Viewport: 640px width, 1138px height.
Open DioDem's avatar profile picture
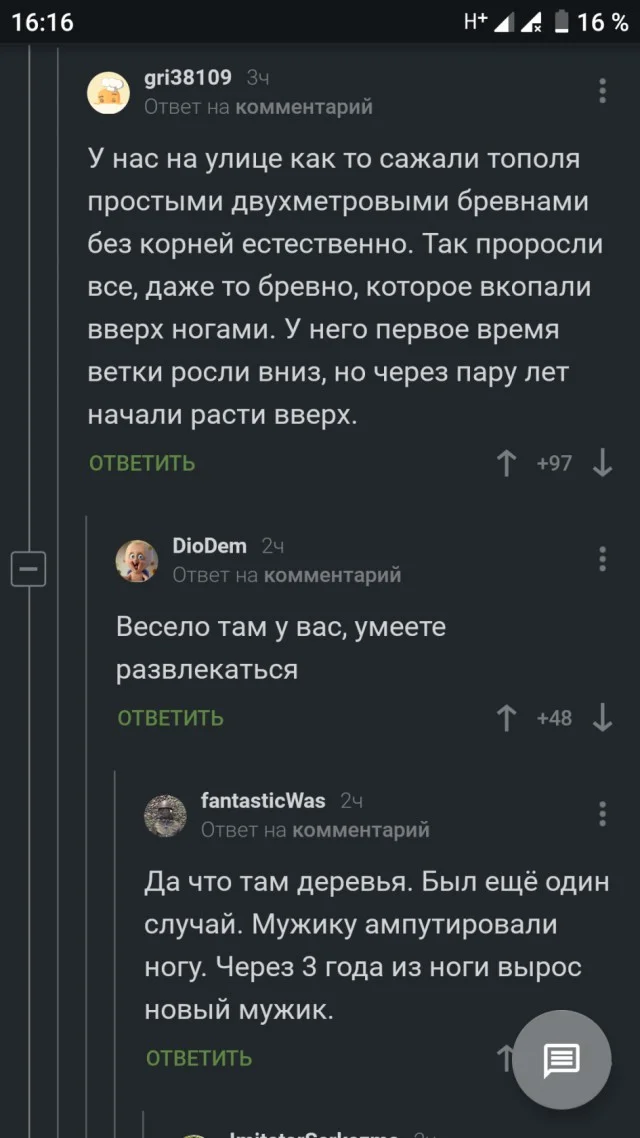pos(137,560)
